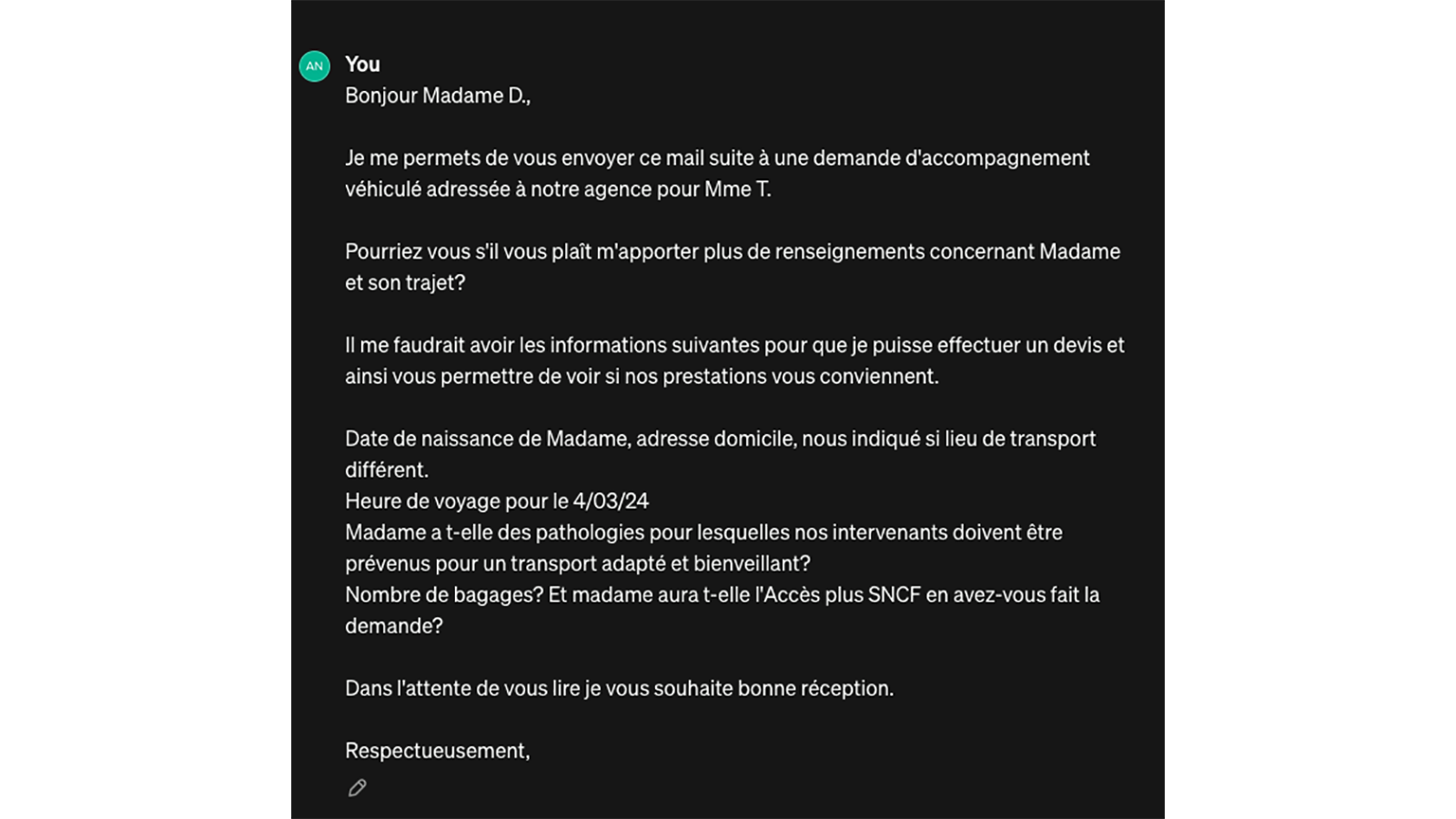Click the pencil edit message icon
The height and width of the screenshot is (819, 1456).
pyautogui.click(x=357, y=788)
